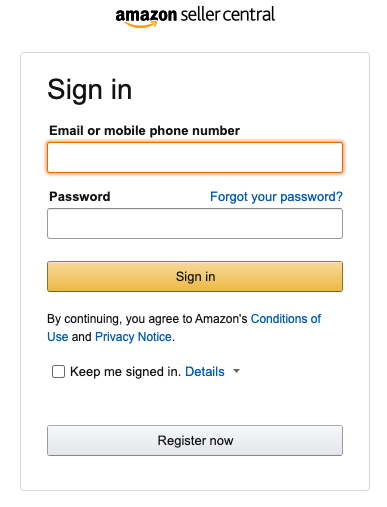Expand the small arrow beside Details
The width and height of the screenshot is (387, 507).
click(x=236, y=371)
